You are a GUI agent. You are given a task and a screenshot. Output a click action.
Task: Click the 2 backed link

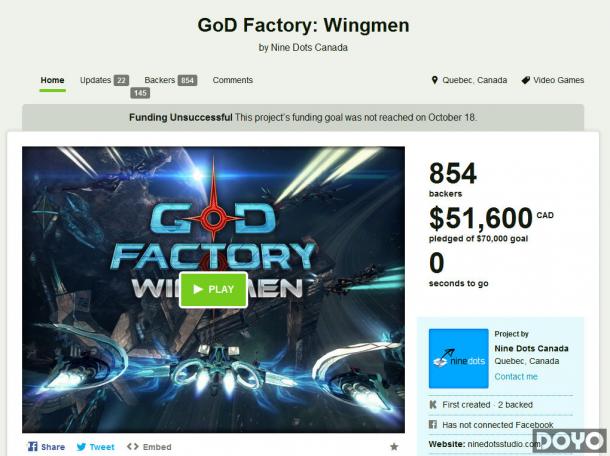point(515,405)
